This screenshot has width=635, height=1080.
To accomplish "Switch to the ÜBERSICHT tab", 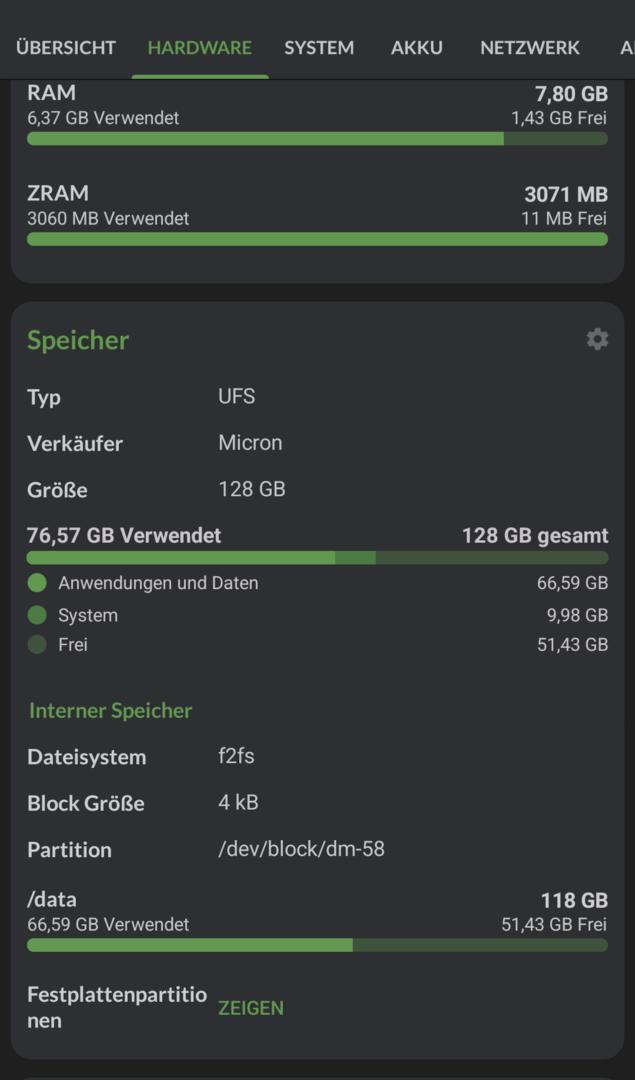I will tap(66, 48).
